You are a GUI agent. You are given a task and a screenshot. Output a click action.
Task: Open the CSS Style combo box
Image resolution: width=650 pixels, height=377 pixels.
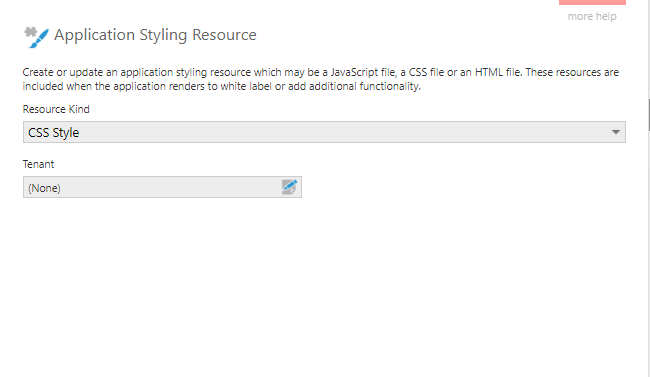click(324, 132)
